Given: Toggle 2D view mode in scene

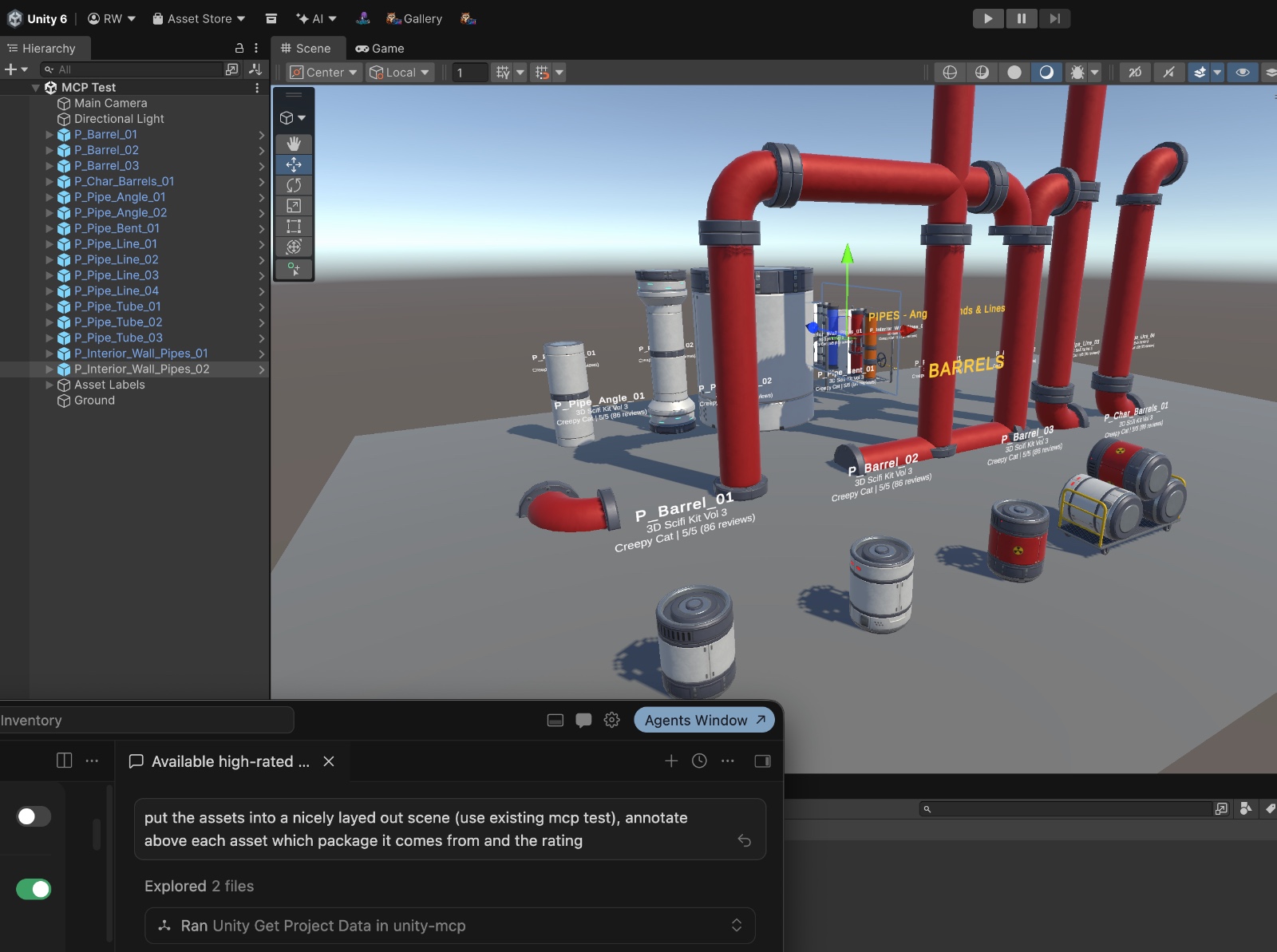Looking at the screenshot, I should click(1135, 73).
